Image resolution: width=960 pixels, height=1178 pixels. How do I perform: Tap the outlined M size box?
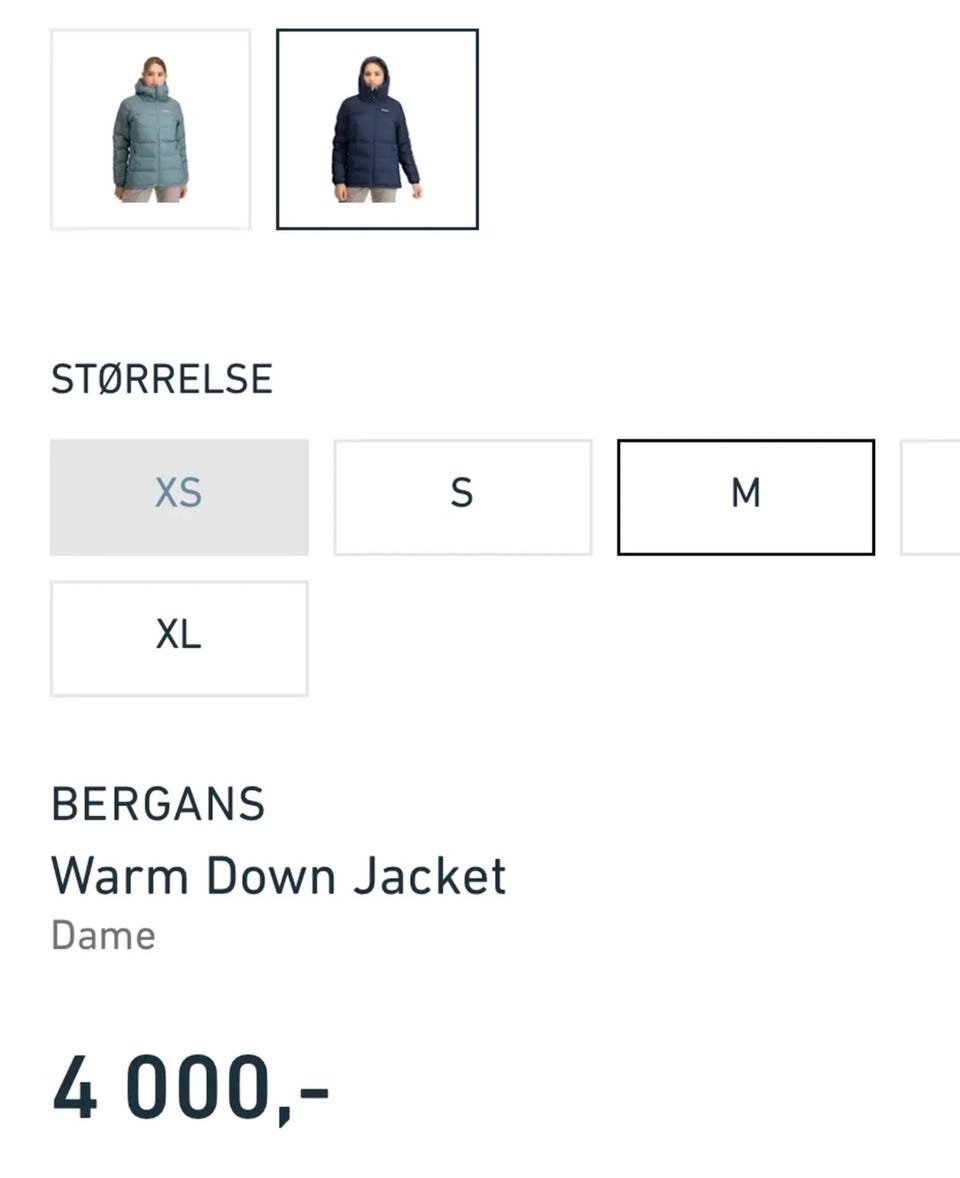pos(746,497)
